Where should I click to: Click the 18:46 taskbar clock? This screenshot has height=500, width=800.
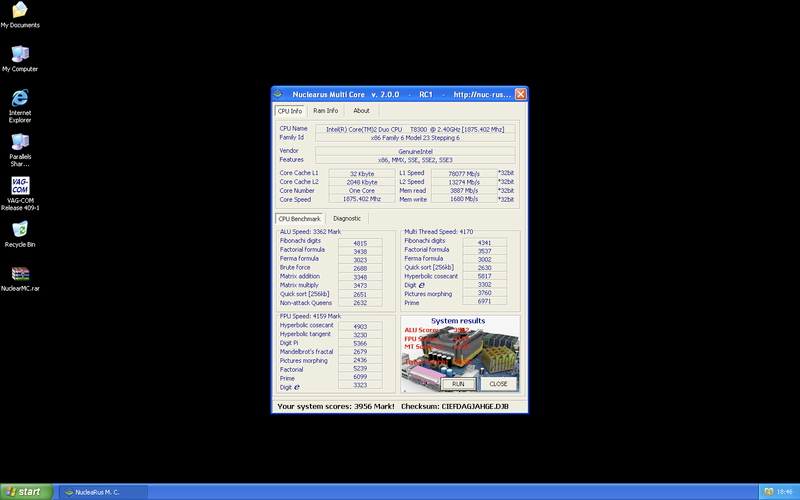pos(785,492)
